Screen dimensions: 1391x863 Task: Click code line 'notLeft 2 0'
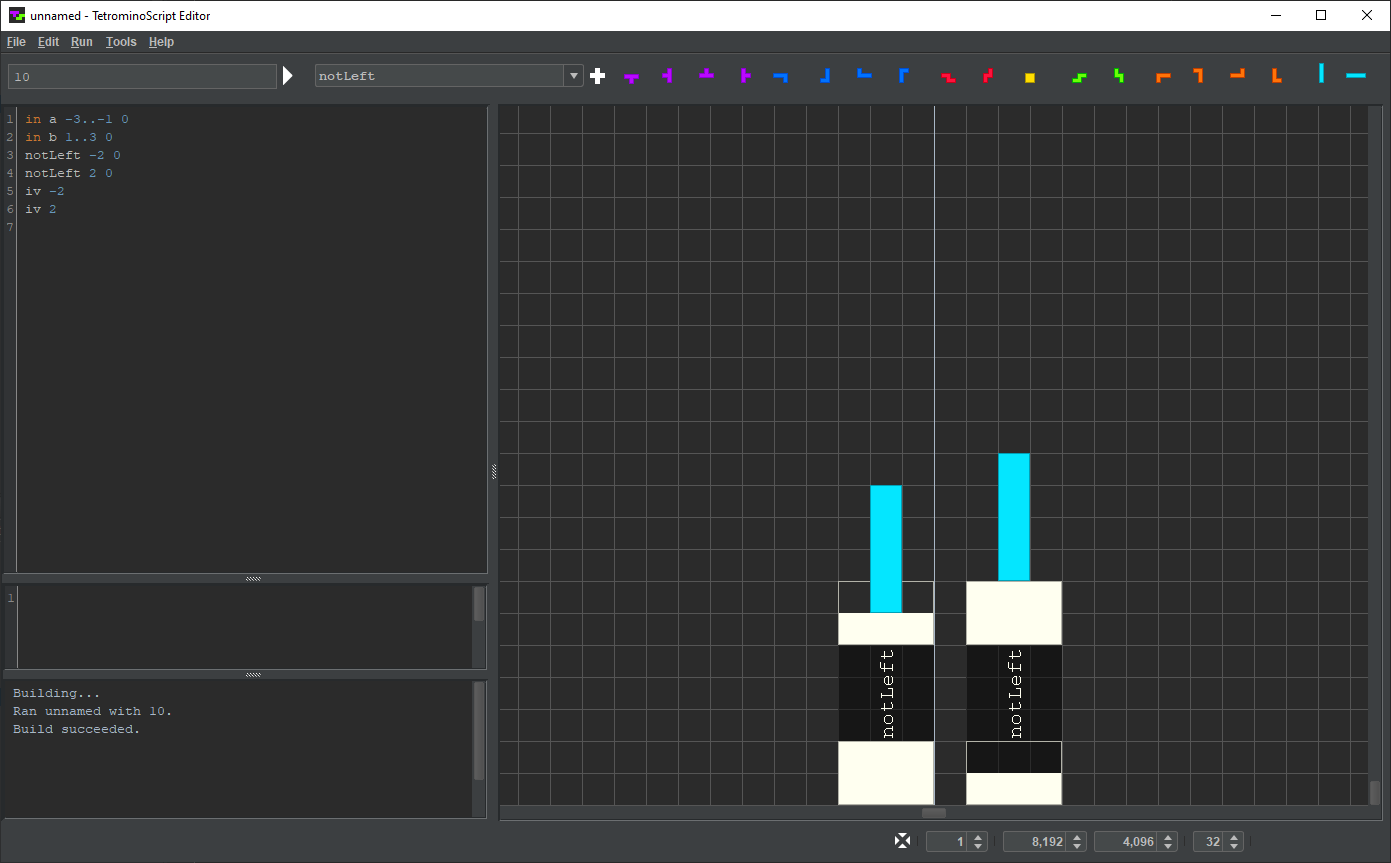[x=69, y=173]
